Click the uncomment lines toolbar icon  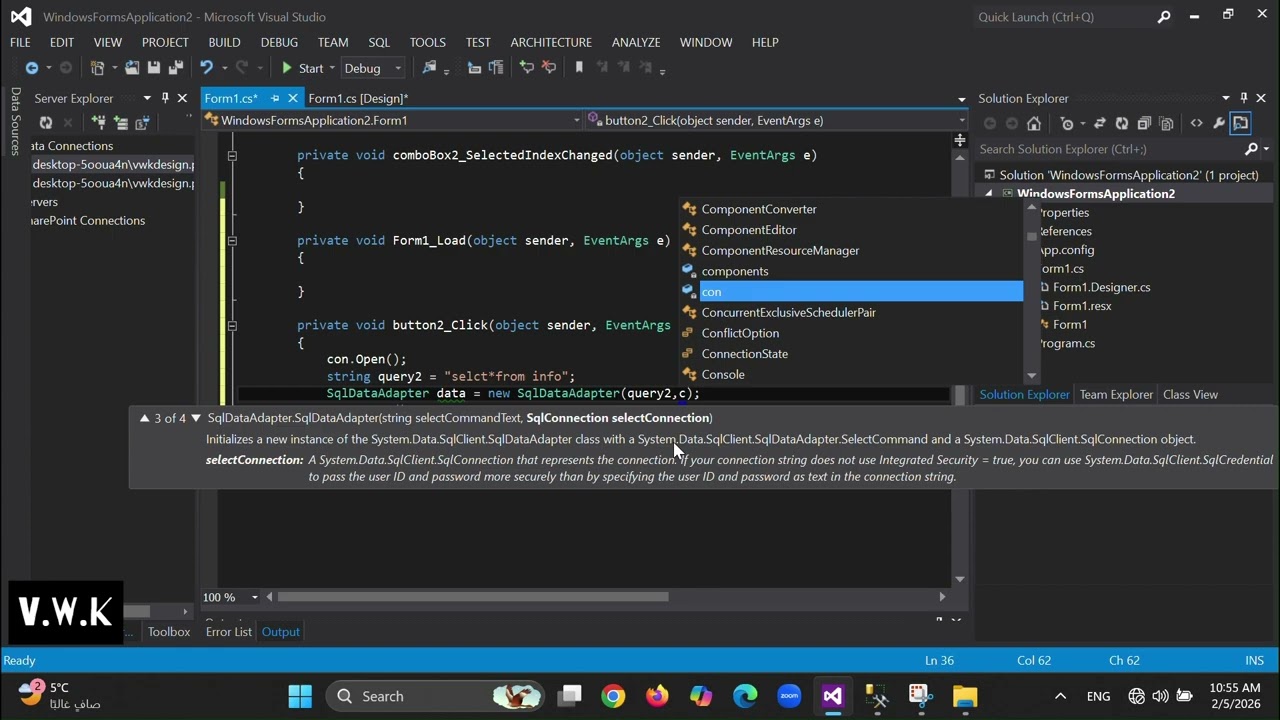coord(548,68)
